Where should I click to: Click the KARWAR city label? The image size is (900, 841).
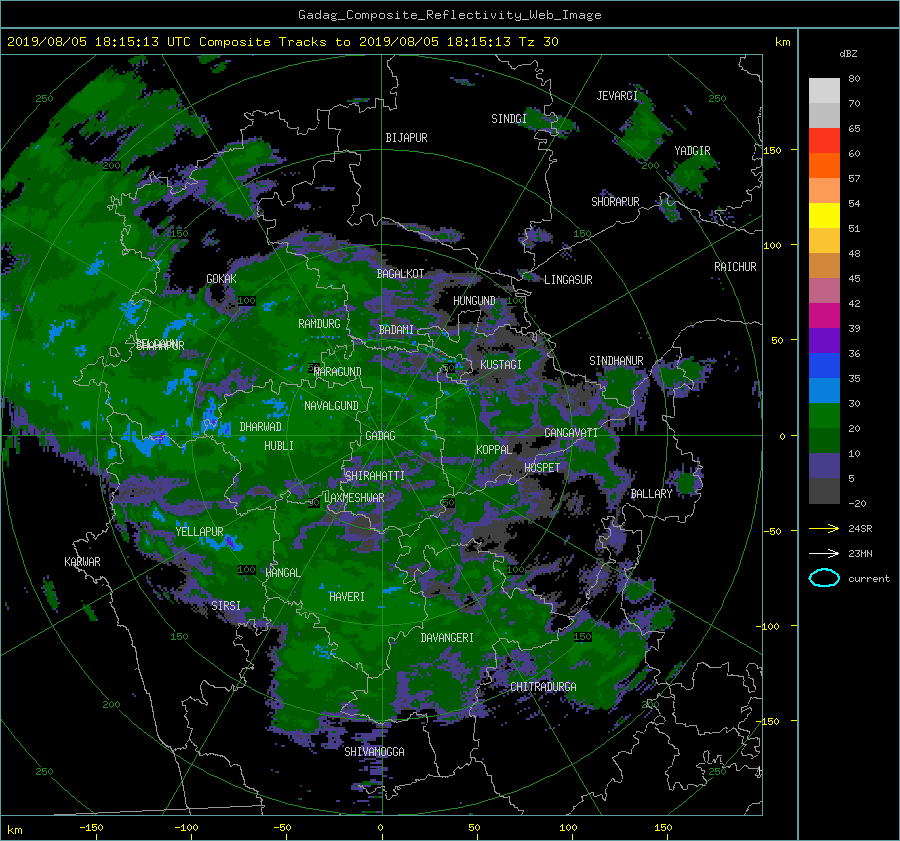[82, 562]
